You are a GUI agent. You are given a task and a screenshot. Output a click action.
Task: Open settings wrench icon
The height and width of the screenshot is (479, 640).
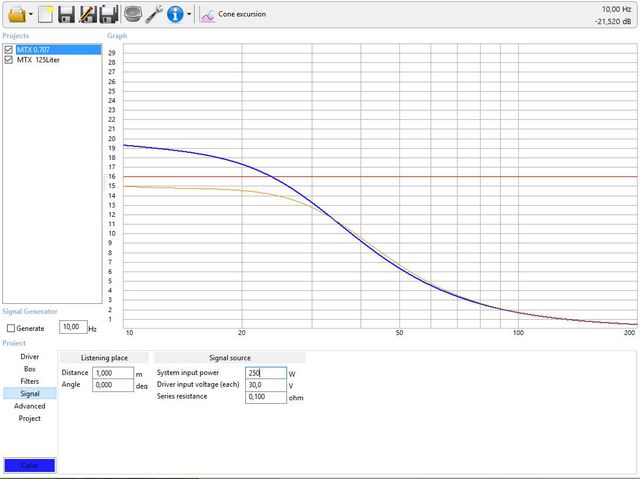point(154,14)
